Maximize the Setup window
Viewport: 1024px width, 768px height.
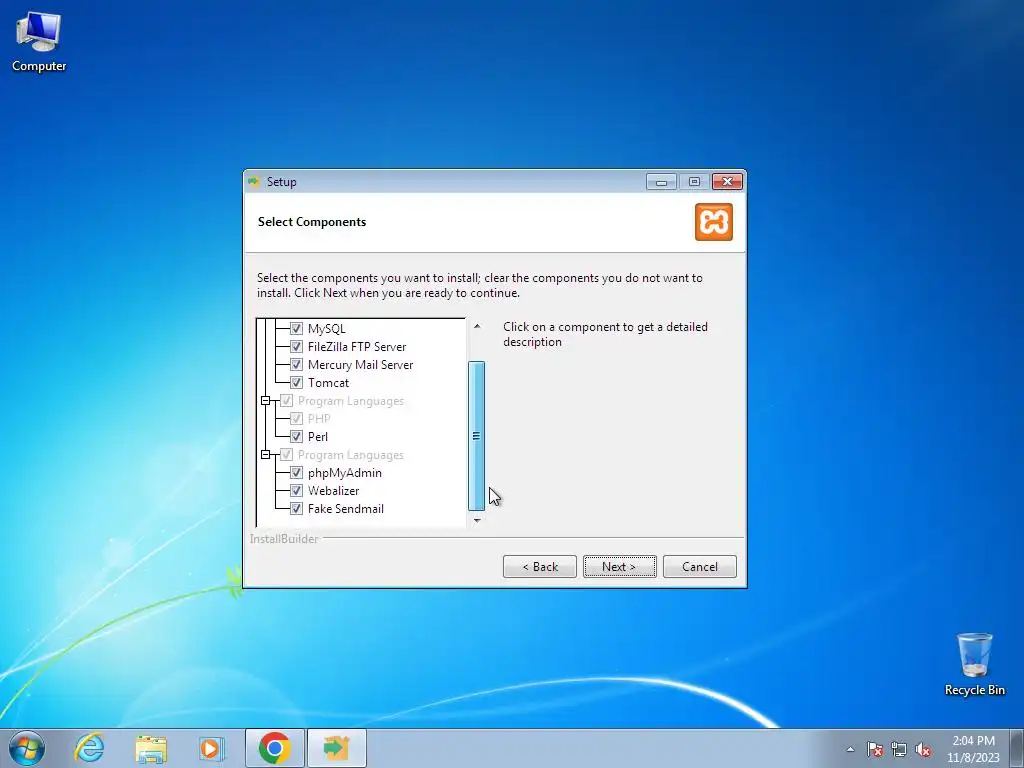point(694,182)
